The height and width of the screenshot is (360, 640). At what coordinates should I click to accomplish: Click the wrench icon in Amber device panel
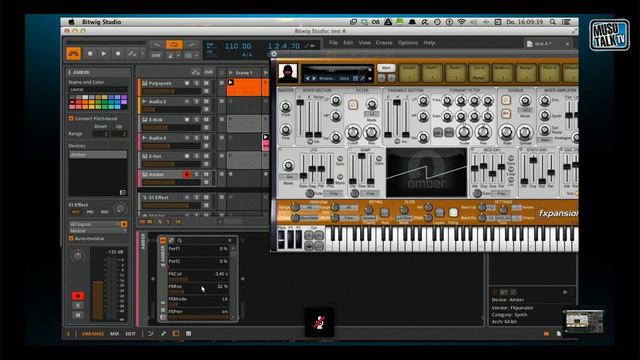171,240
